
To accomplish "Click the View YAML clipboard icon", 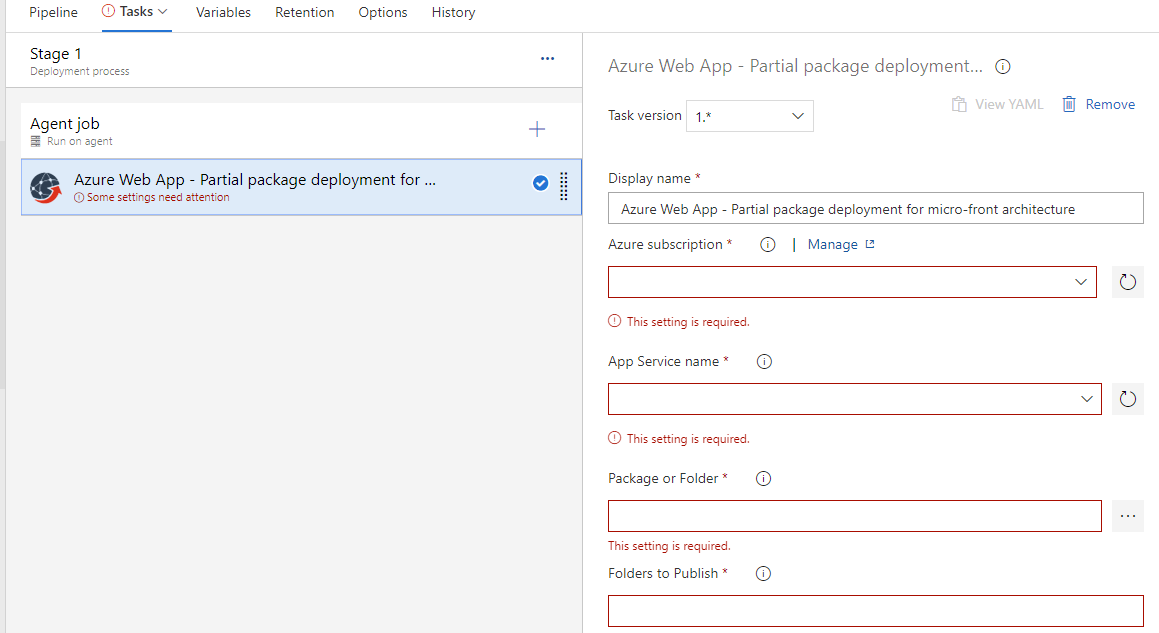I will 959,104.
